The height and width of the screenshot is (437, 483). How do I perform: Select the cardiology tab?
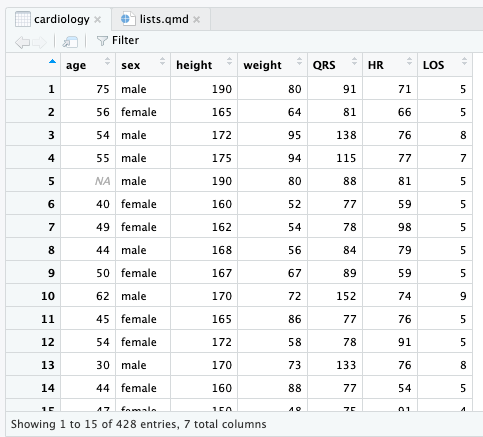58,19
